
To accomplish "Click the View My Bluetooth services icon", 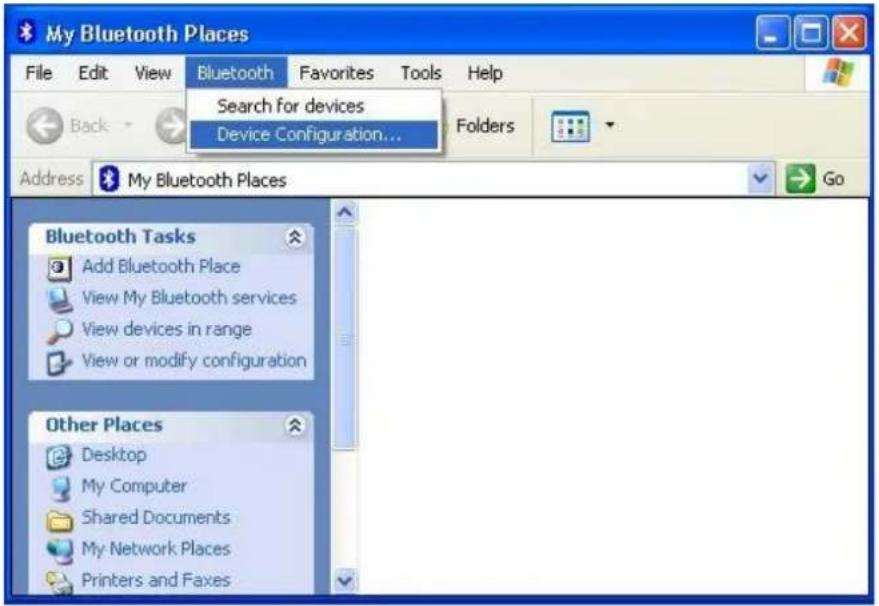I will click(x=59, y=300).
